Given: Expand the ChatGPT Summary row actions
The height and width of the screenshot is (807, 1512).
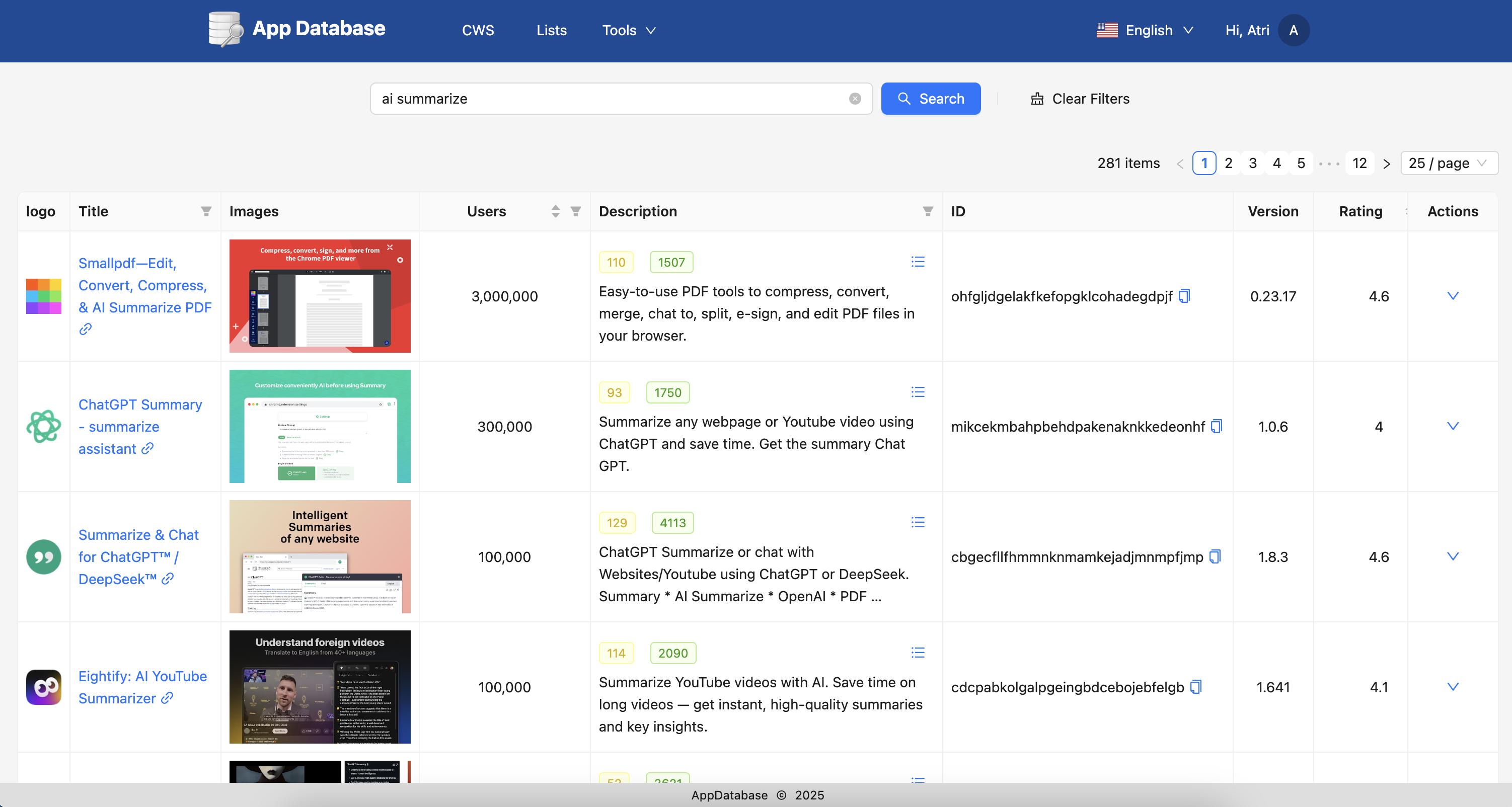Looking at the screenshot, I should (1453, 426).
